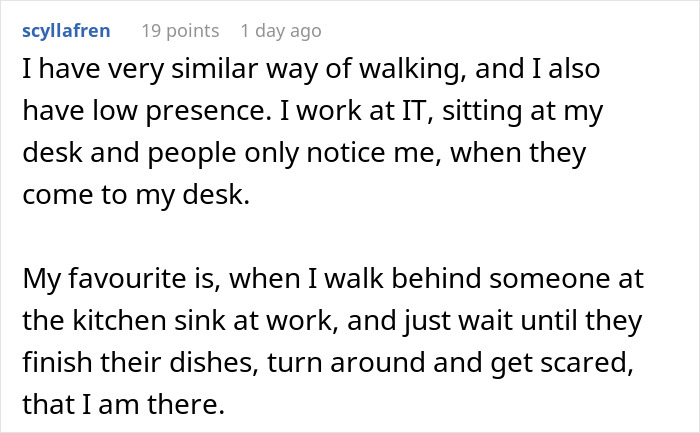This screenshot has height=433, width=700.
Task: Click the phrase sitting at my
Action: pyautogui.click(x=523, y=112)
